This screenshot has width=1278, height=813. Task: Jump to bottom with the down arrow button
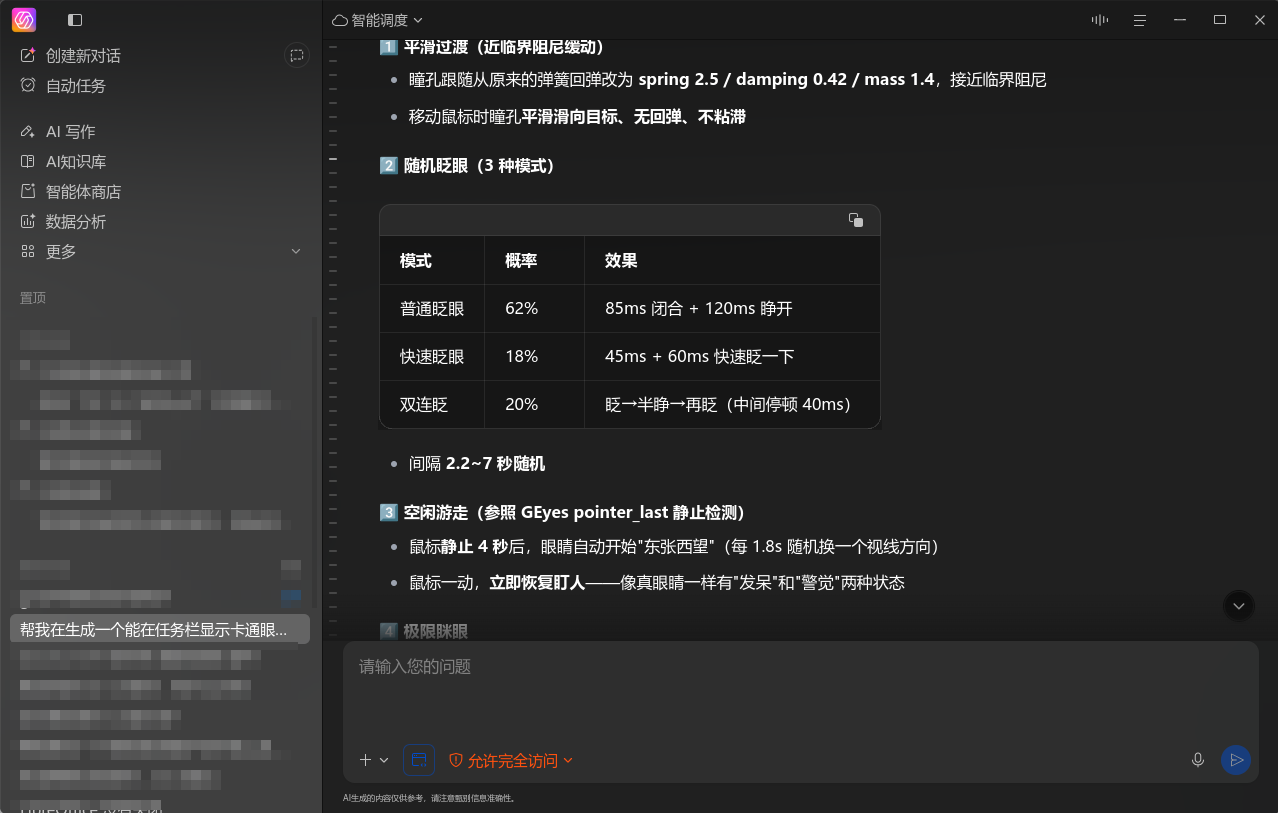(1239, 605)
